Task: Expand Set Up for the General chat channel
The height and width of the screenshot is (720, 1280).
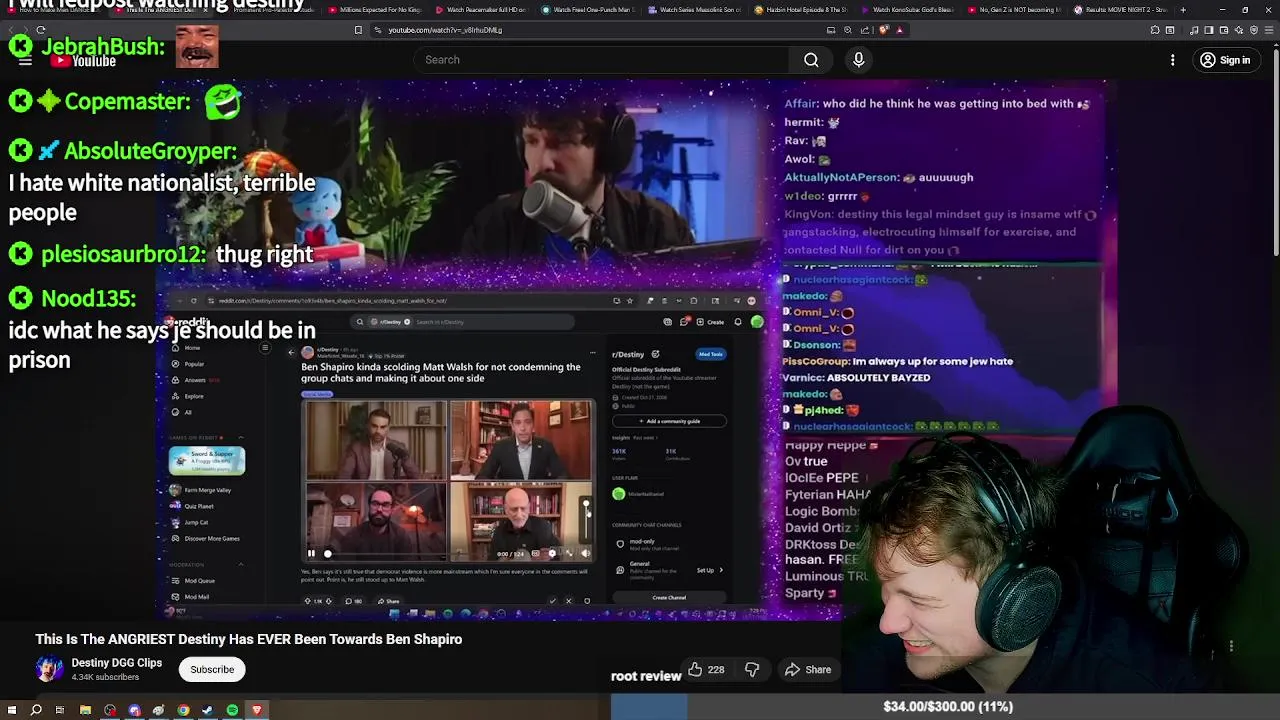Action: point(712,570)
